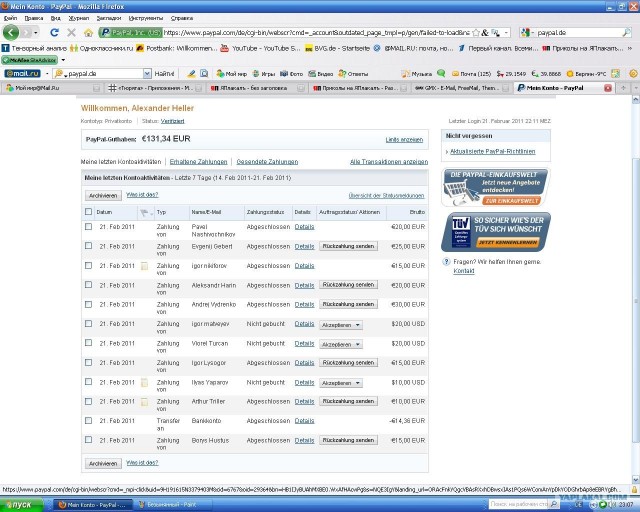This screenshot has width=640, height=512.
Task: Open Игры toolbar shortcut
Action: point(264,74)
